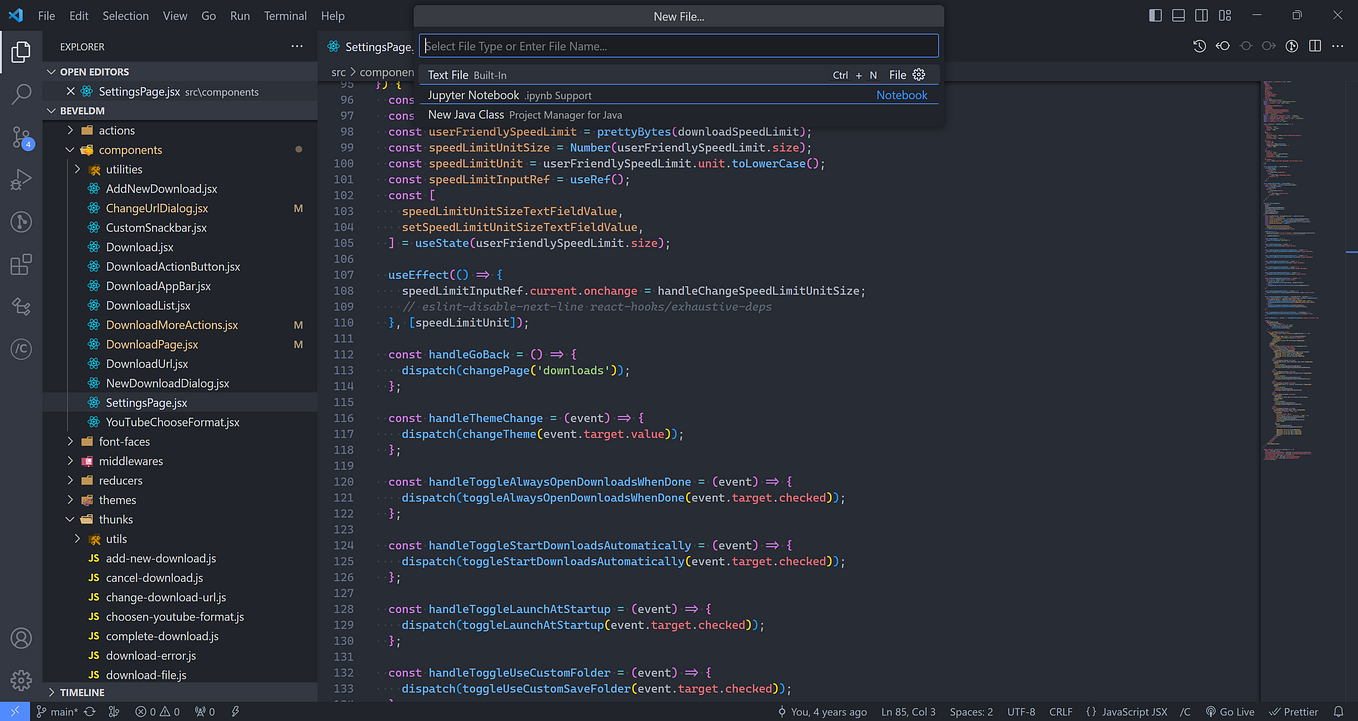This screenshot has width=1358, height=721.
Task: Collapse the components folder in the explorer
Action: (69, 149)
